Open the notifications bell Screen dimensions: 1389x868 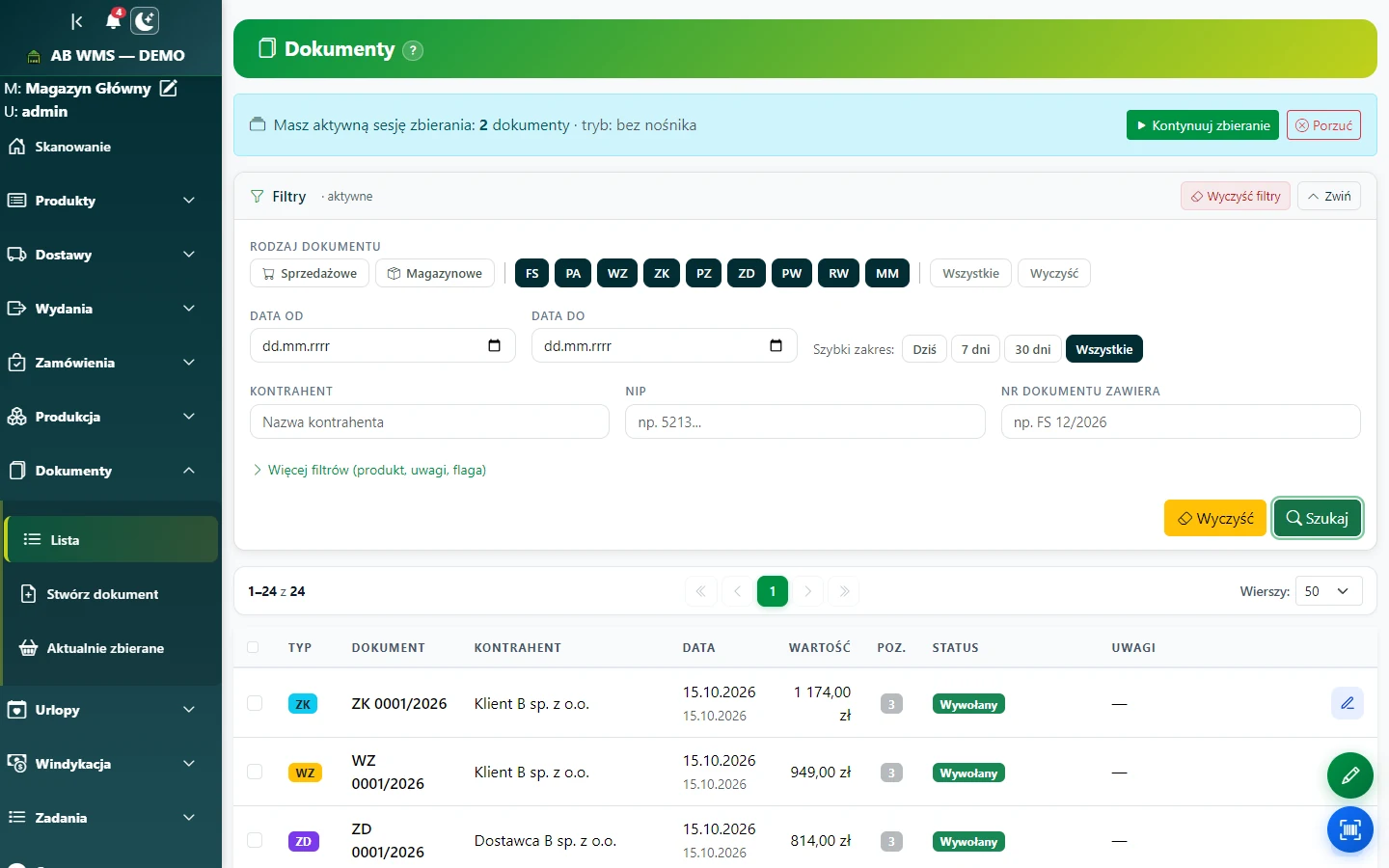pos(114,20)
